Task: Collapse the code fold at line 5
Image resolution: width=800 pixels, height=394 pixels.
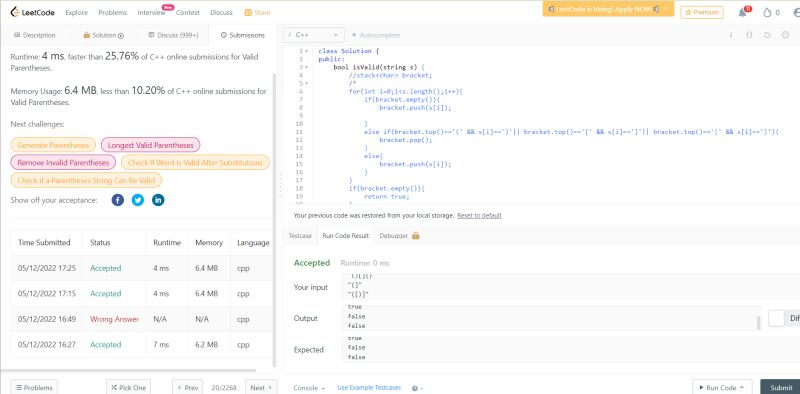Action: coord(306,83)
